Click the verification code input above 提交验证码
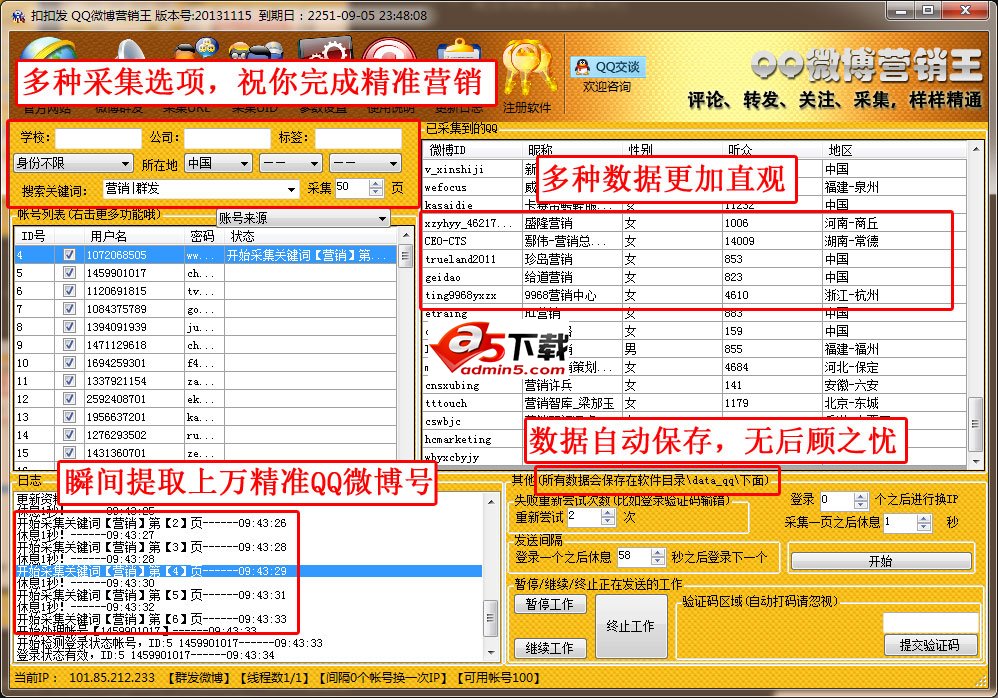Viewport: 998px width, 698px height. (930, 622)
